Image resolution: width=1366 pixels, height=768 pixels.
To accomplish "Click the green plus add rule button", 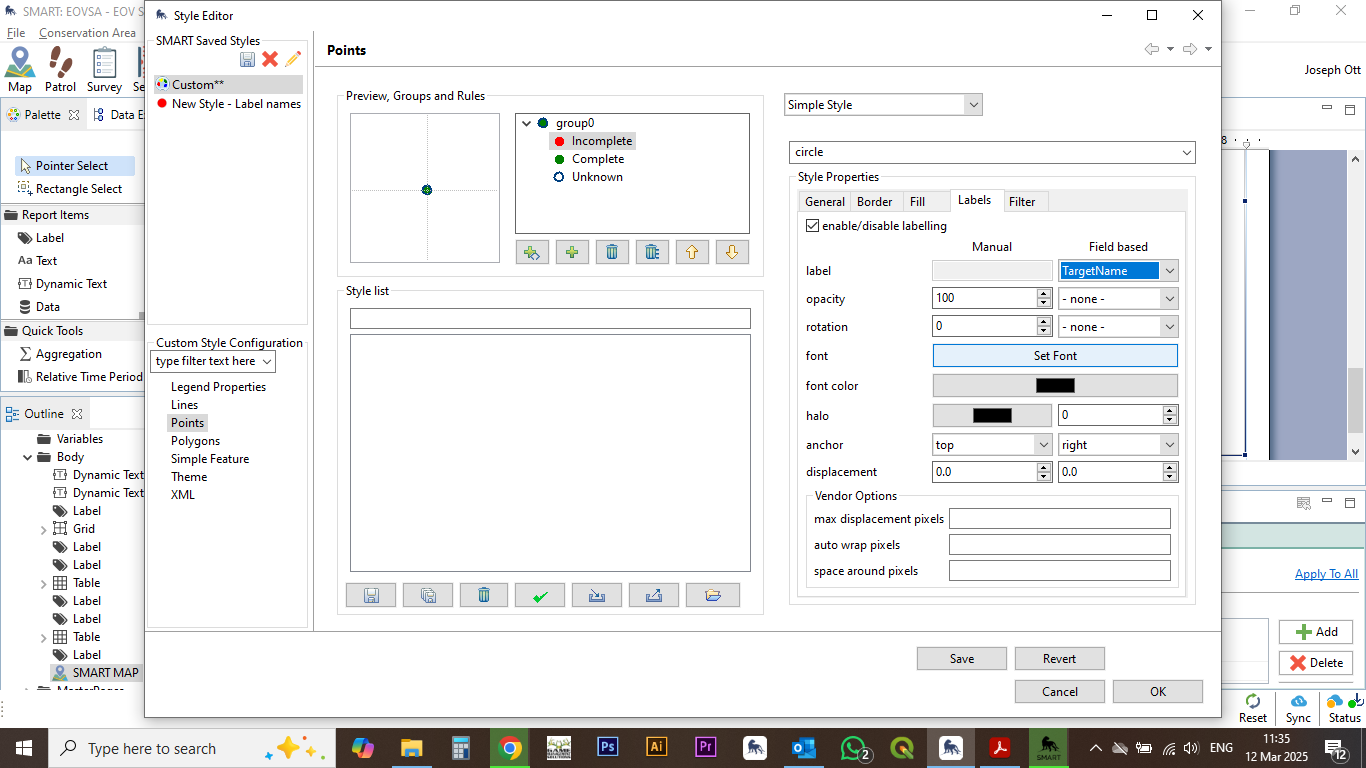I will point(572,252).
